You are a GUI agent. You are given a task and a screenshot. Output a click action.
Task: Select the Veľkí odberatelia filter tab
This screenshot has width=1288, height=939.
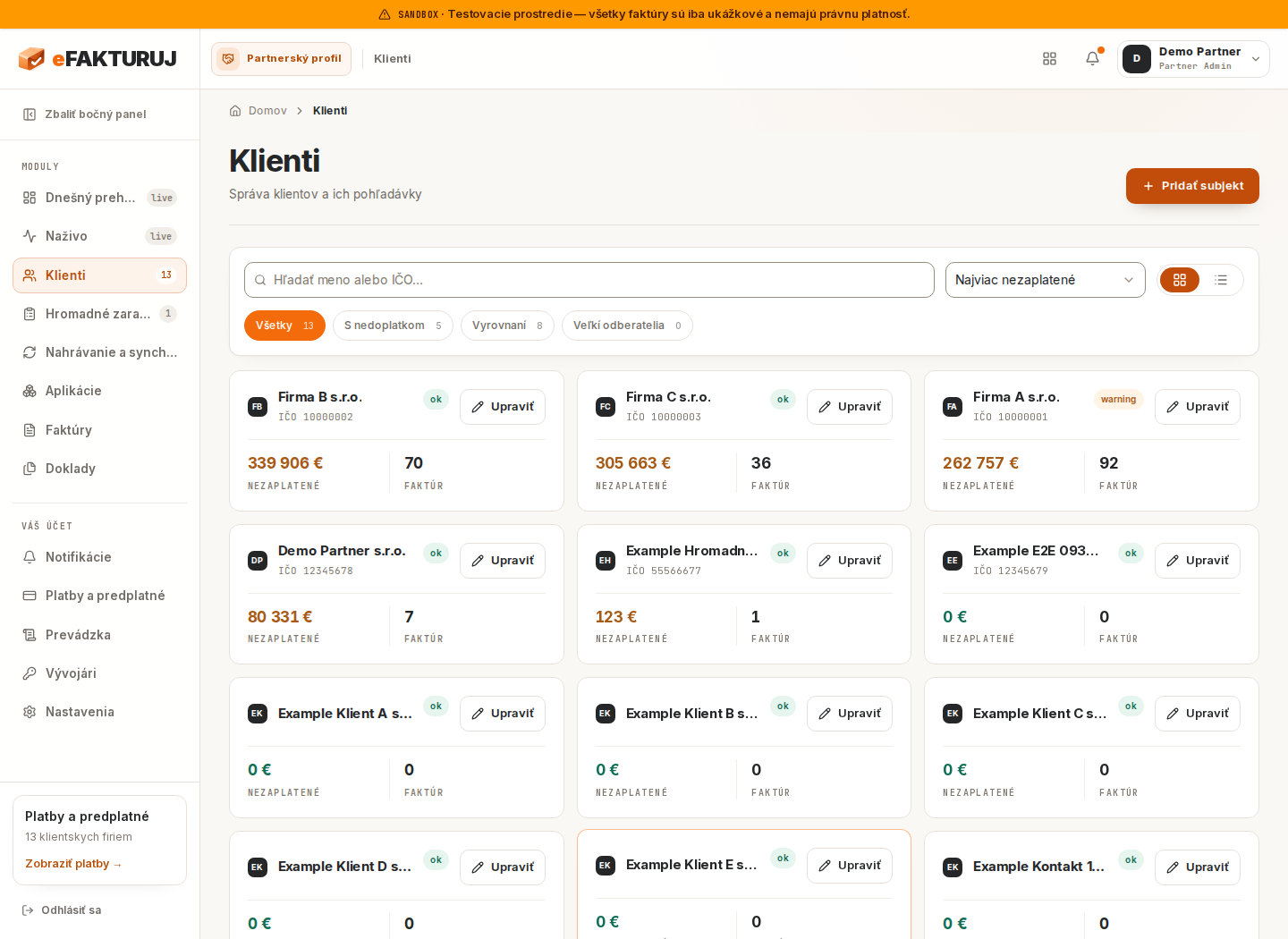627,326
